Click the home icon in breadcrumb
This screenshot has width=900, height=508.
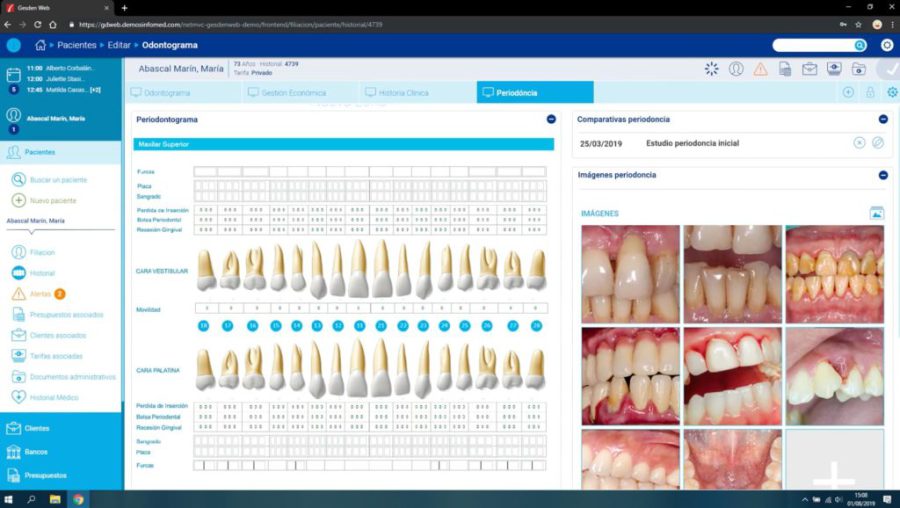click(40, 45)
